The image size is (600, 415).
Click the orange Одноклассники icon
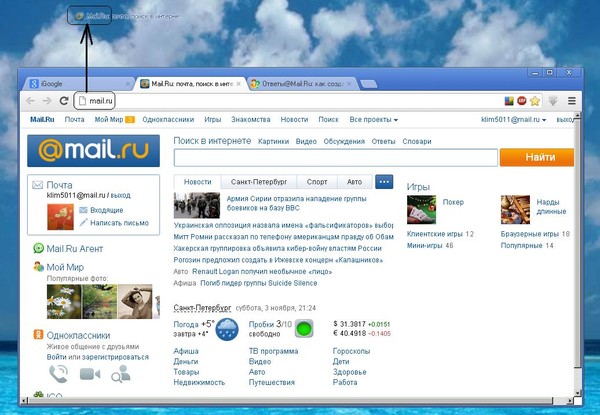point(38,335)
